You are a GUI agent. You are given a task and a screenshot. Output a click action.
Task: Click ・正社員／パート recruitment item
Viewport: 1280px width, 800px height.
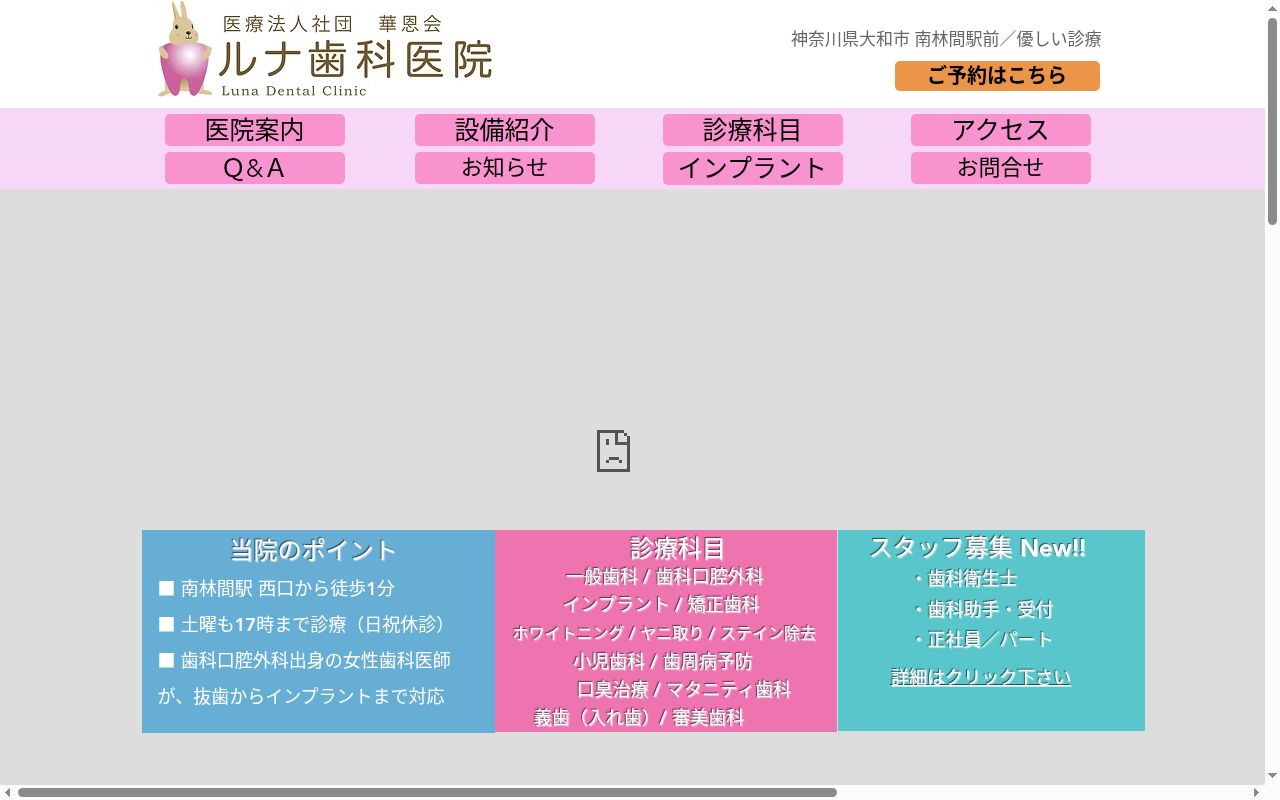tap(981, 639)
